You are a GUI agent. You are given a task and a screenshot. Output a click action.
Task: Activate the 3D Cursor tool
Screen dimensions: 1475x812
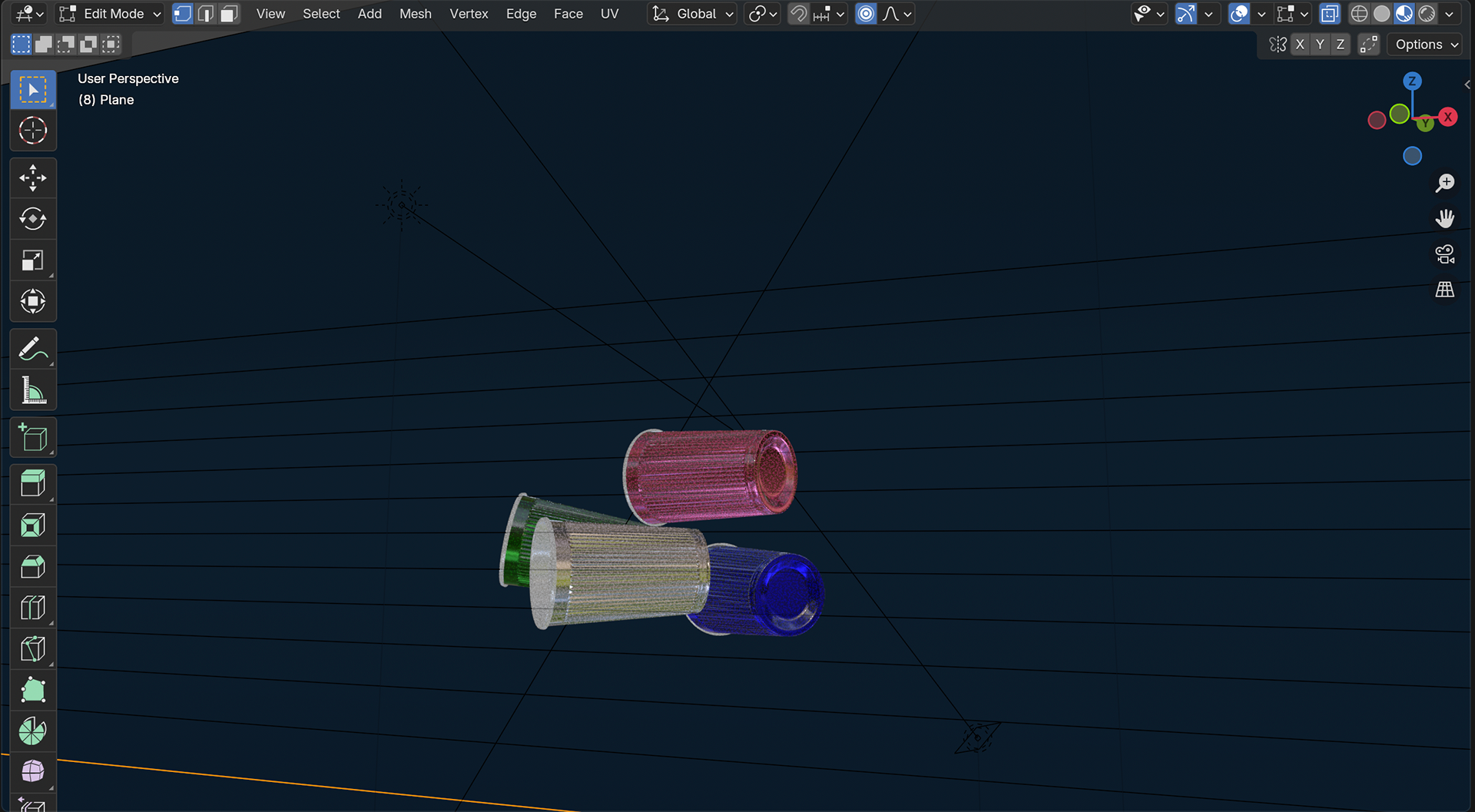[33, 131]
